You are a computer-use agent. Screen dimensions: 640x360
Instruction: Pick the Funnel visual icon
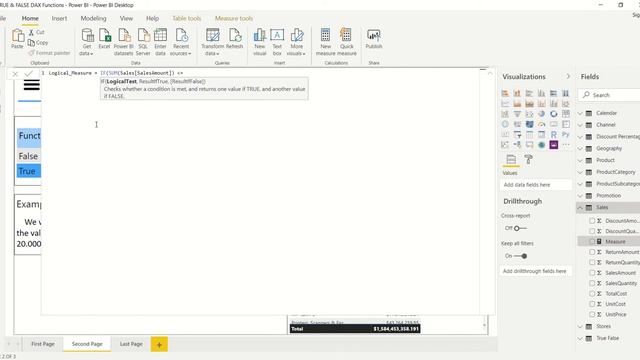517,114
